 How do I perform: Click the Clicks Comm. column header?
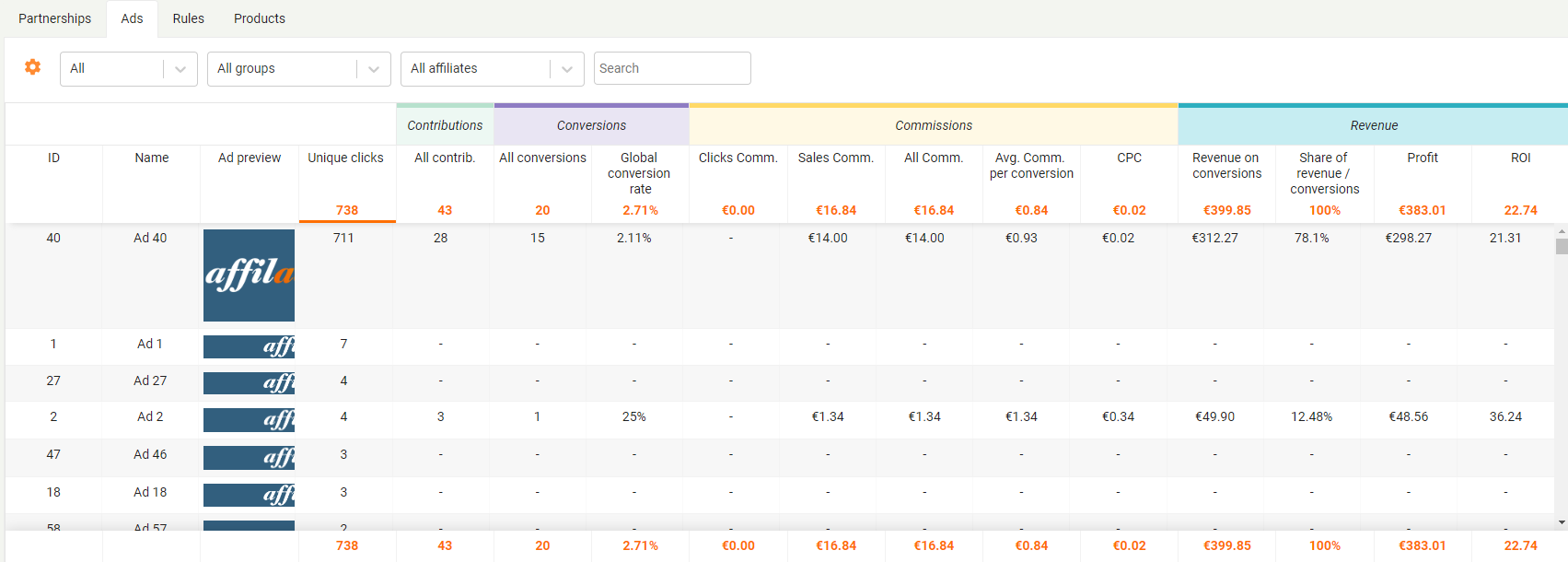pyautogui.click(x=738, y=158)
